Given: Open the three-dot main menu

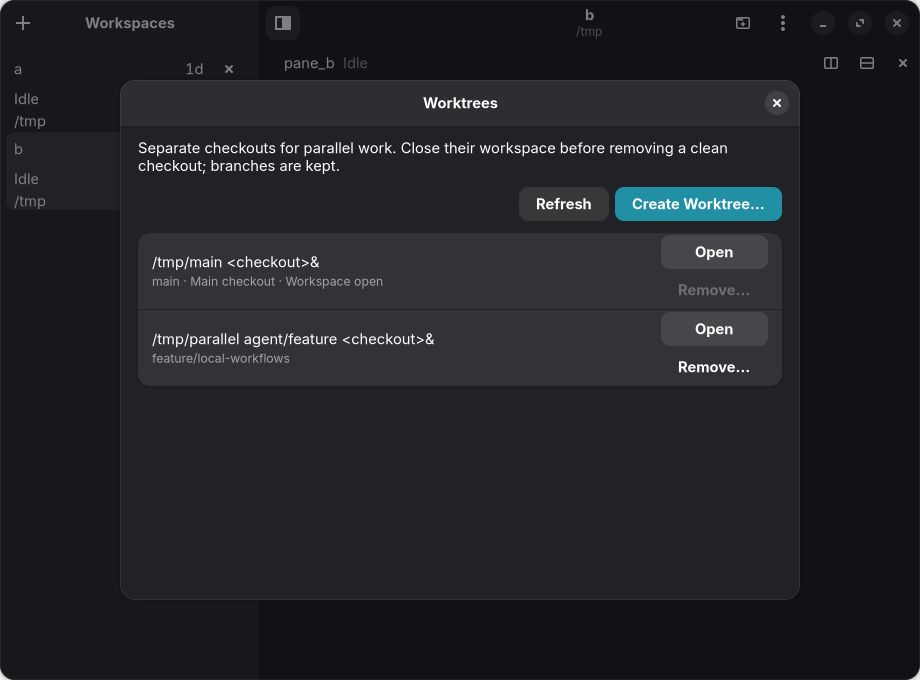Looking at the screenshot, I should pos(783,23).
